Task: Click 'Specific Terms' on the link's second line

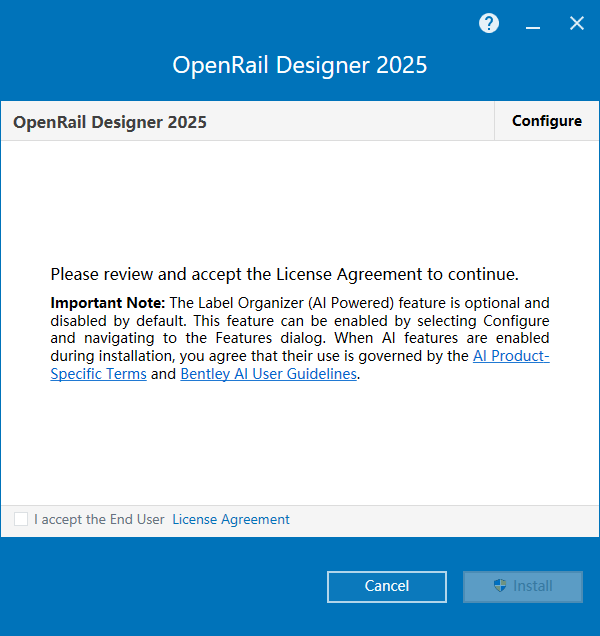Action: pyautogui.click(x=98, y=374)
